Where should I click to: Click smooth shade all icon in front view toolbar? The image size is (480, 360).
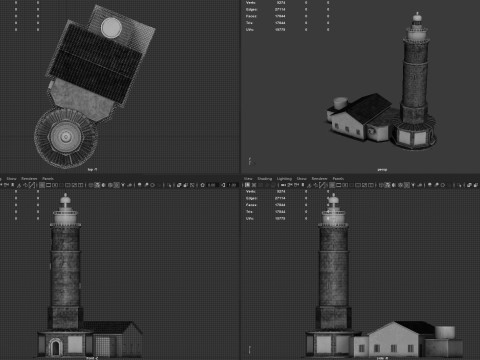pyautogui.click(x=97, y=185)
